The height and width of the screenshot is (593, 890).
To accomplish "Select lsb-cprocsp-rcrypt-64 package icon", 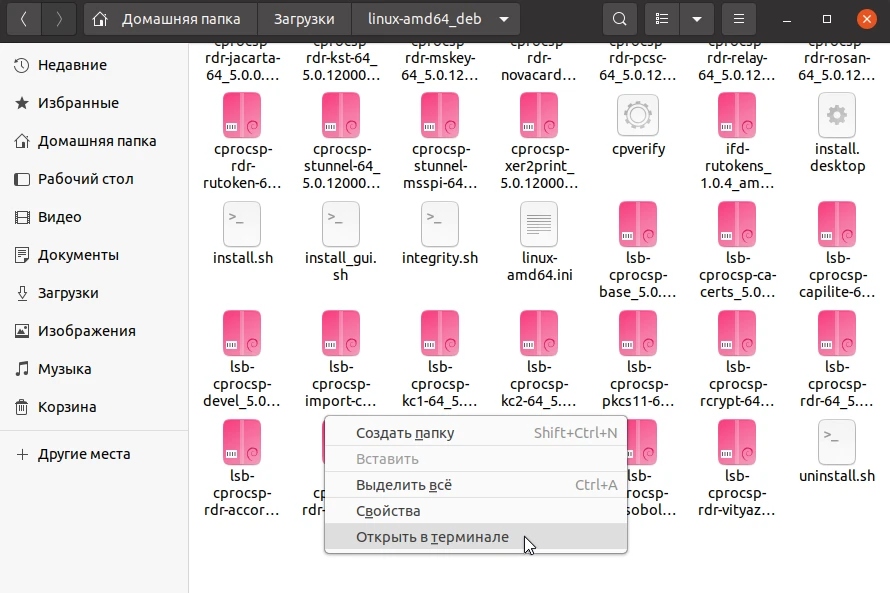I will [737, 333].
